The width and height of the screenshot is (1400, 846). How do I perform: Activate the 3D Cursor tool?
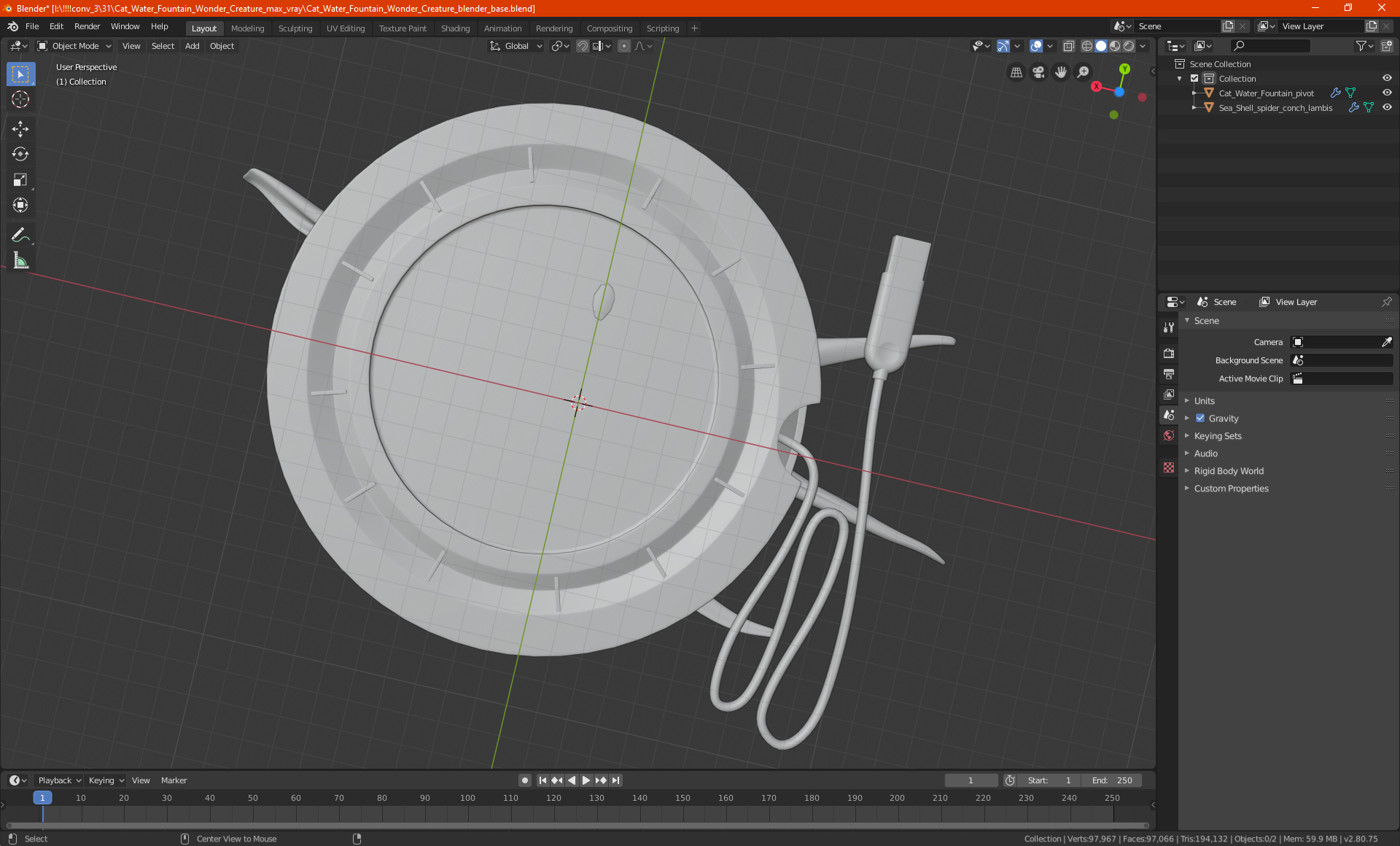[x=20, y=100]
